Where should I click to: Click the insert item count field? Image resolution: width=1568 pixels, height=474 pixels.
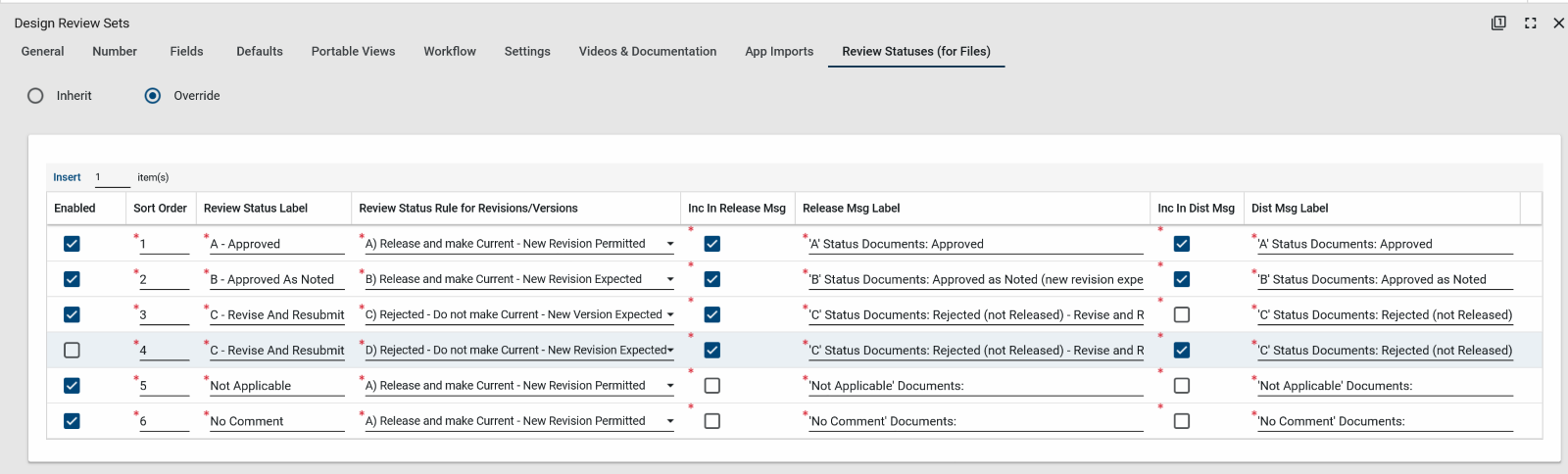pyautogui.click(x=112, y=177)
